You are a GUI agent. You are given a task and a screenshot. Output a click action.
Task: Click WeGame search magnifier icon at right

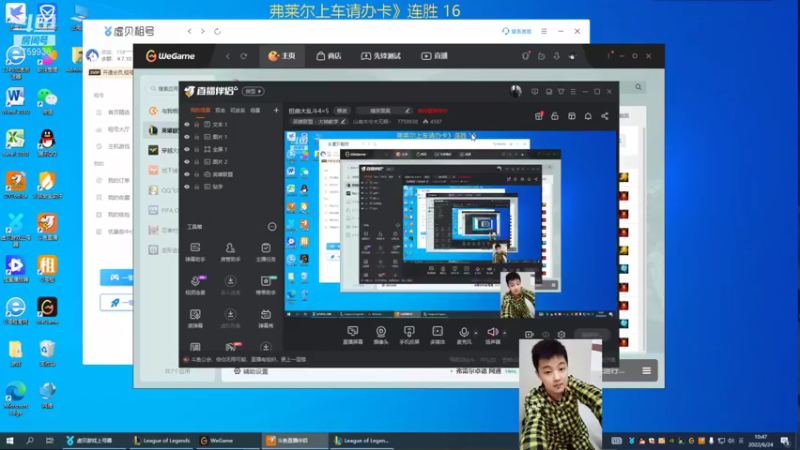(x=638, y=87)
